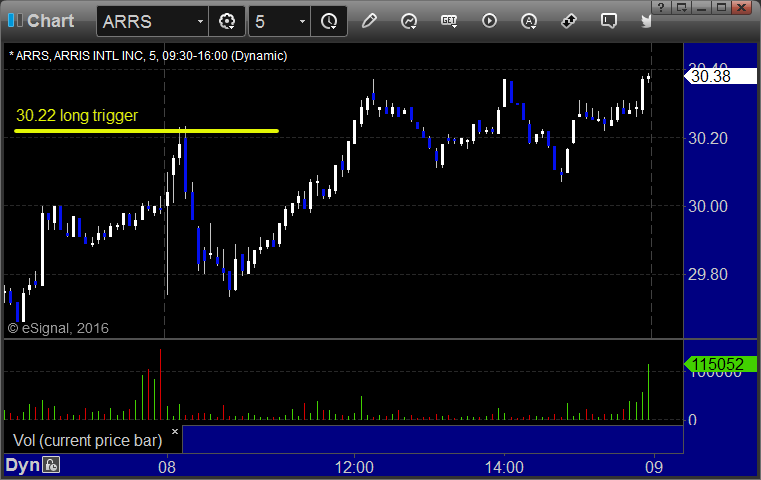Image resolution: width=761 pixels, height=480 pixels.
Task: Click the 'Vol (current price bar)' label
Action: point(87,440)
